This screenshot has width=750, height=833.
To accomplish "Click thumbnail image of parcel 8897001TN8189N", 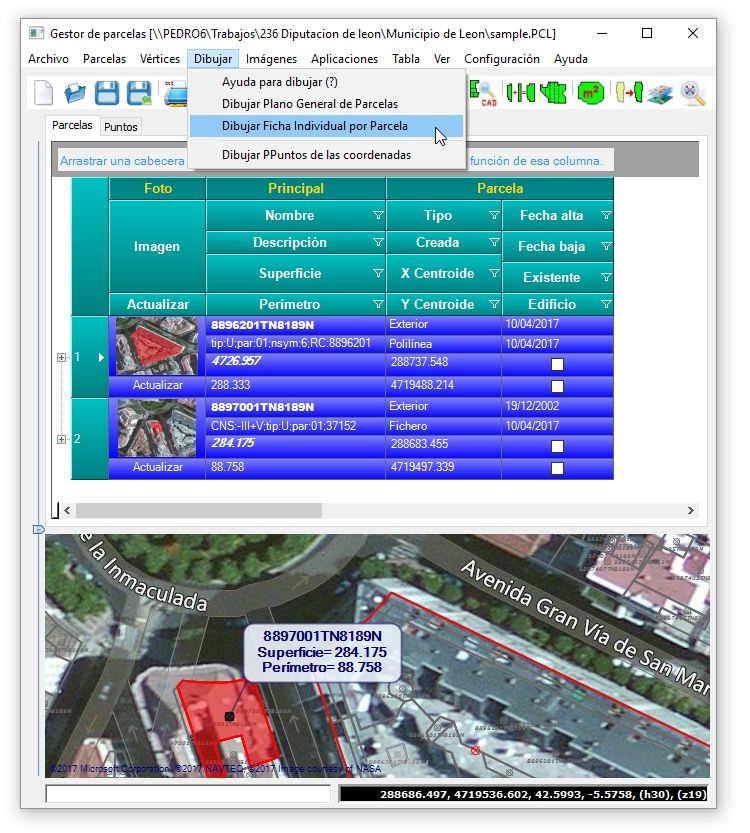I will tap(157, 428).
